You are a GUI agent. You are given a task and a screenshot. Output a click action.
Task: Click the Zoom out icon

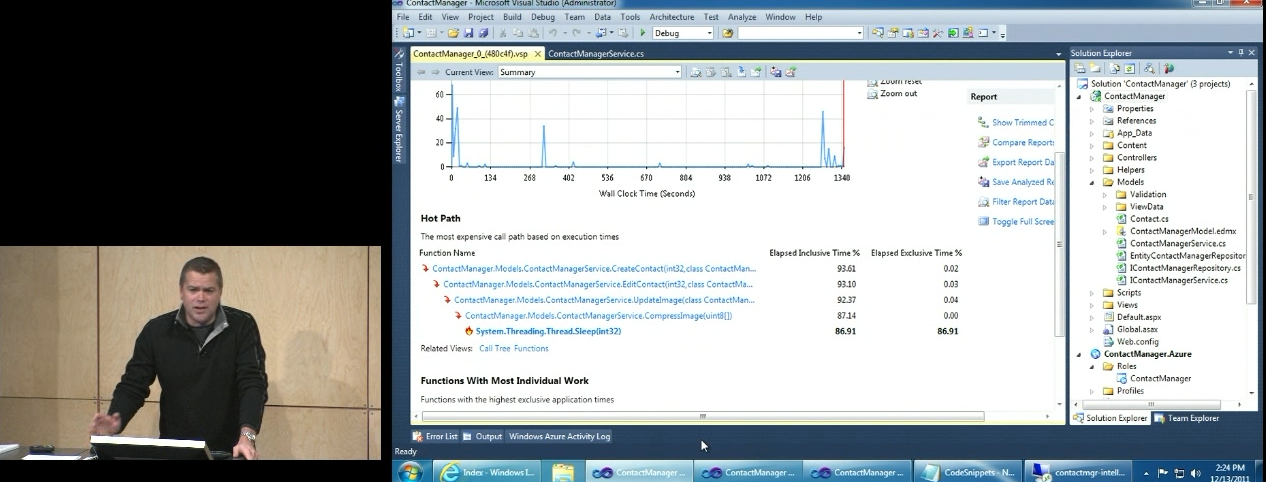coord(872,94)
